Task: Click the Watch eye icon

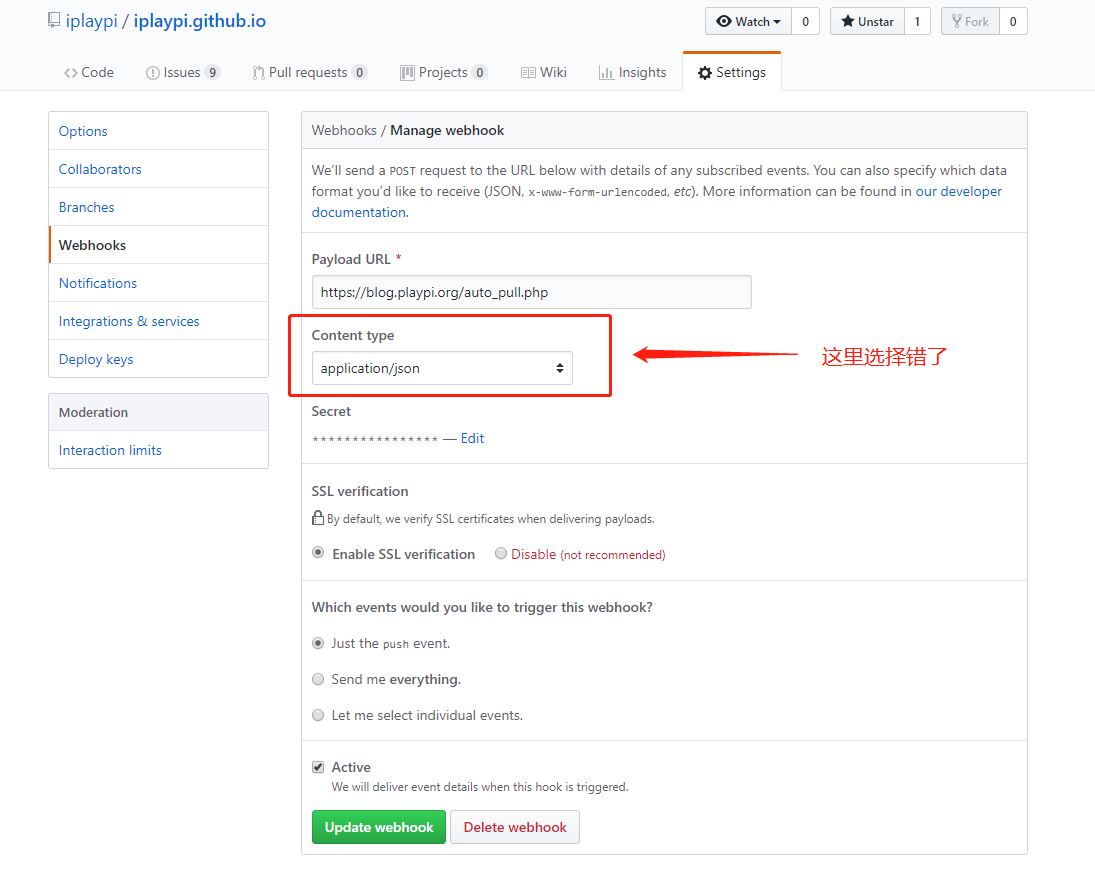Action: coord(723,22)
